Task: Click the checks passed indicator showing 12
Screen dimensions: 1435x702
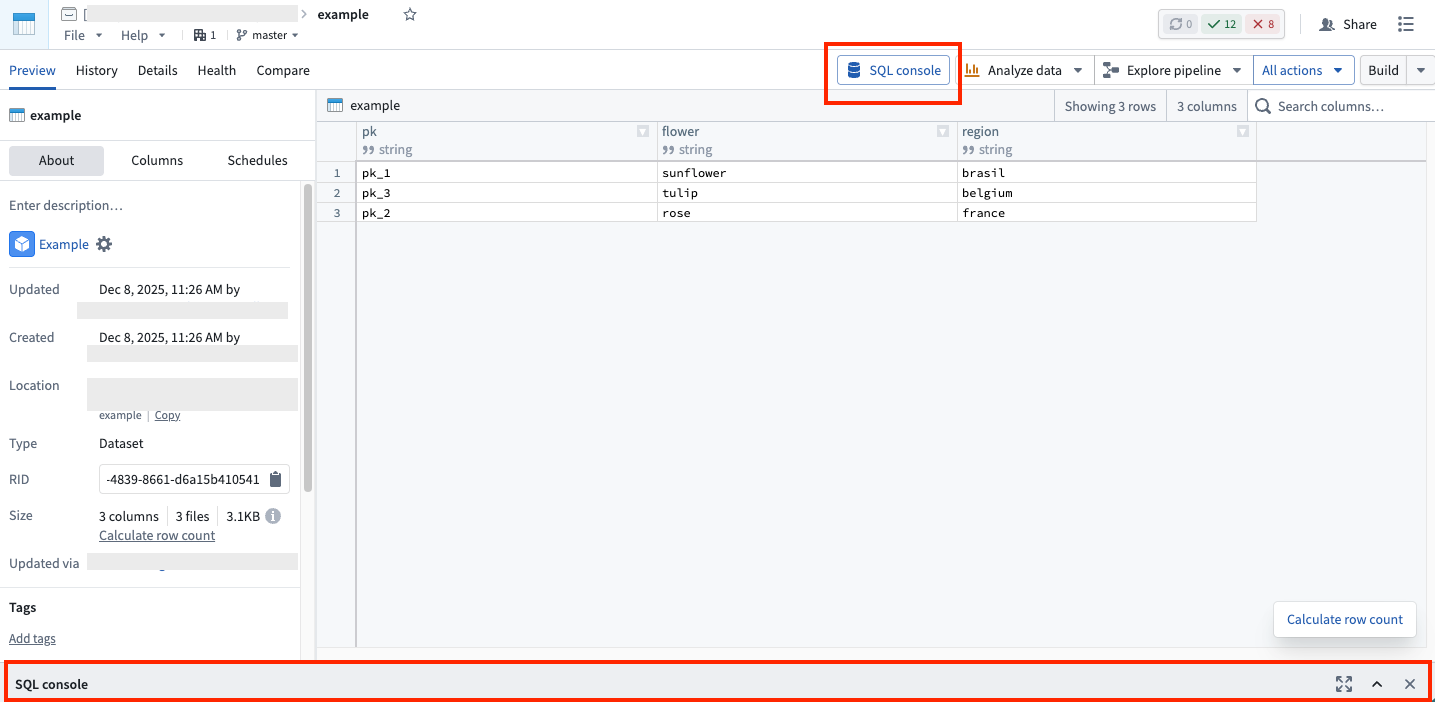Action: (x=1221, y=23)
